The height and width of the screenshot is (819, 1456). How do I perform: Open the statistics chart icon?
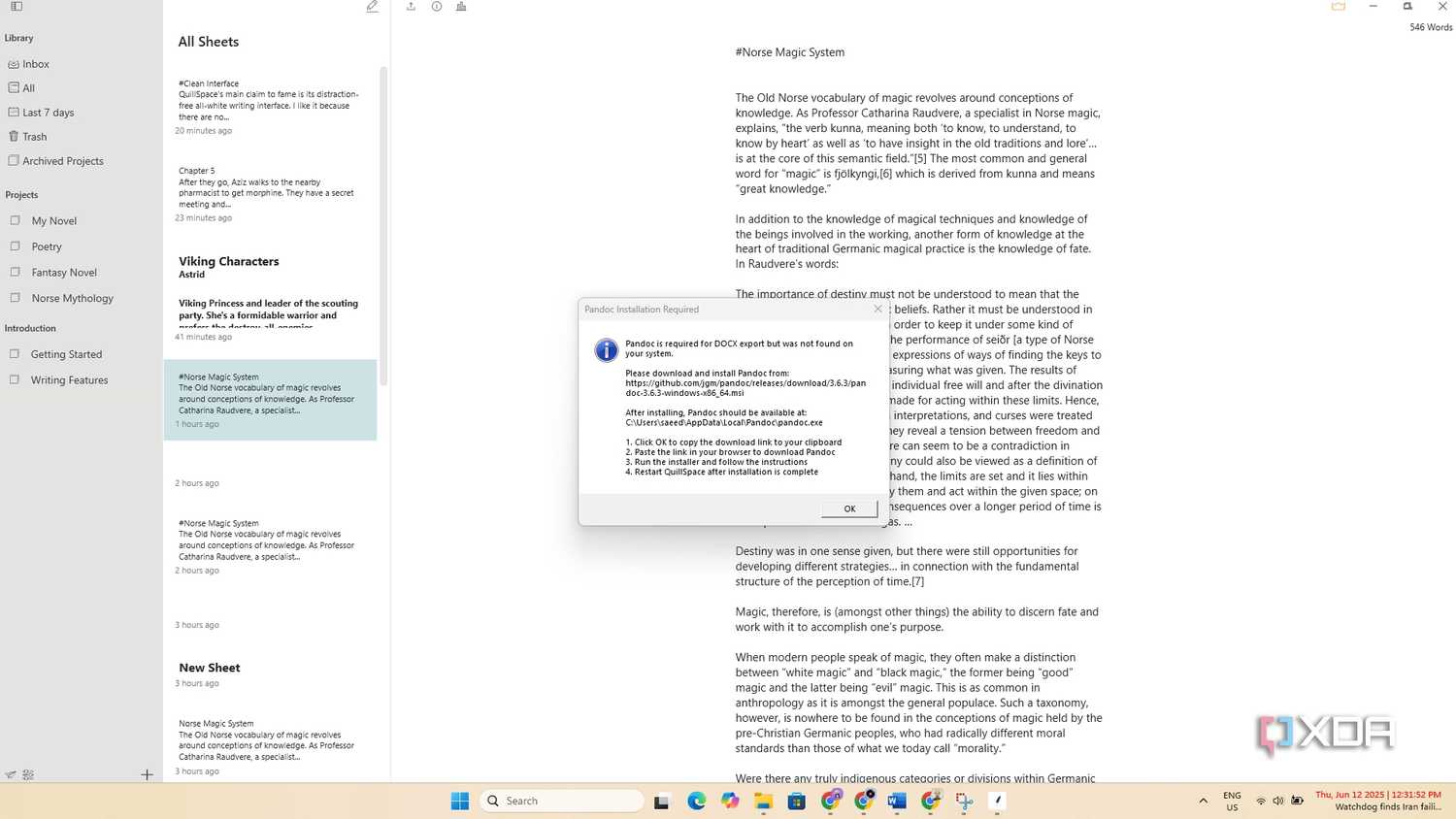[461, 6]
